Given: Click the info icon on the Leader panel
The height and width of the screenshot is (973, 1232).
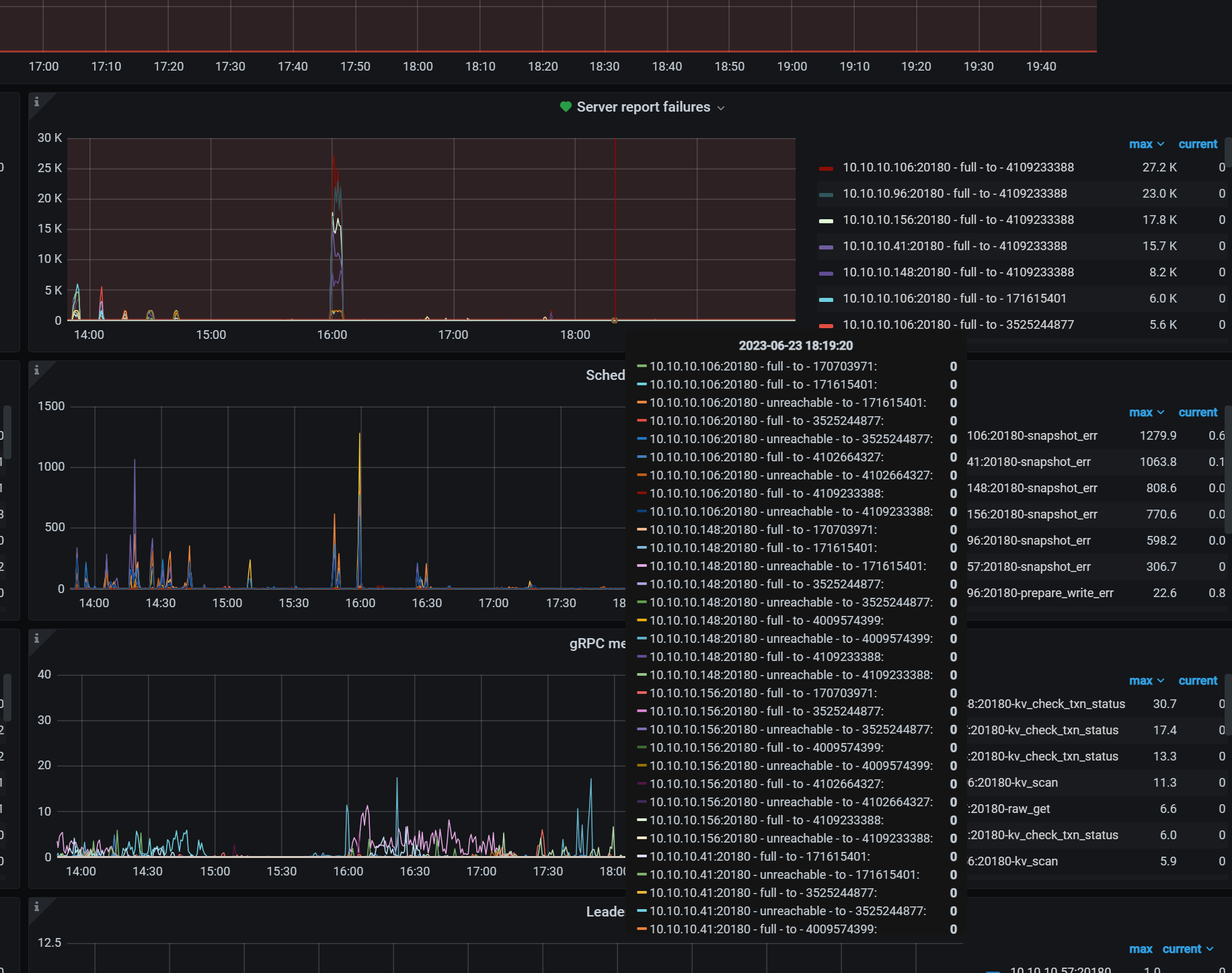Looking at the screenshot, I should (x=37, y=906).
